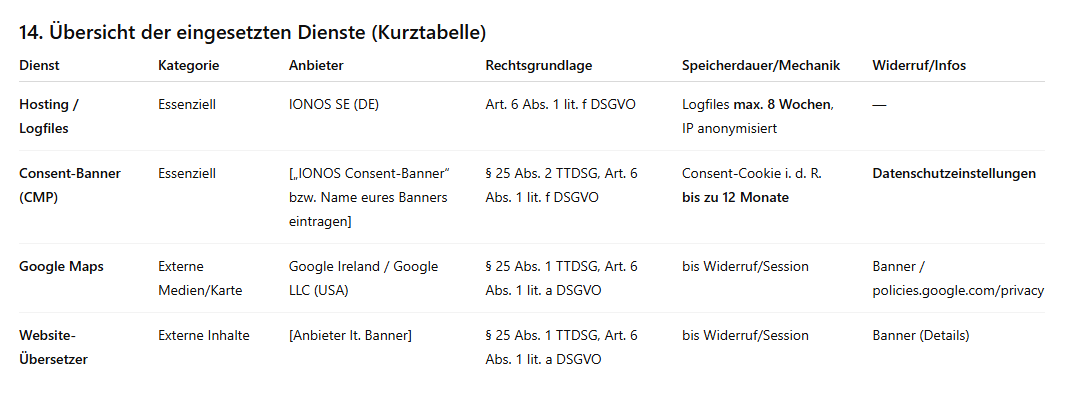Screen dimensions: 1070x407
Task: Click the "Anbieter" column header
Action: (x=316, y=66)
